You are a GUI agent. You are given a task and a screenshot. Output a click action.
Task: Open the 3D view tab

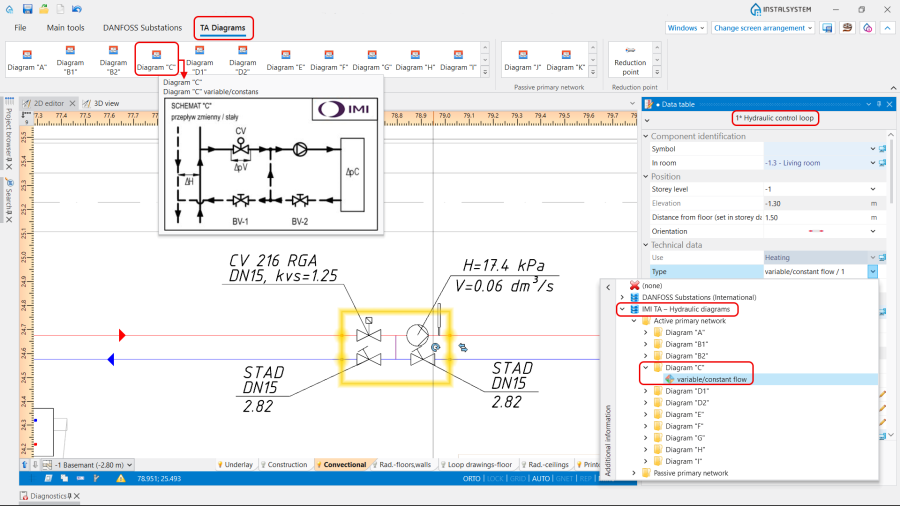click(x=100, y=103)
